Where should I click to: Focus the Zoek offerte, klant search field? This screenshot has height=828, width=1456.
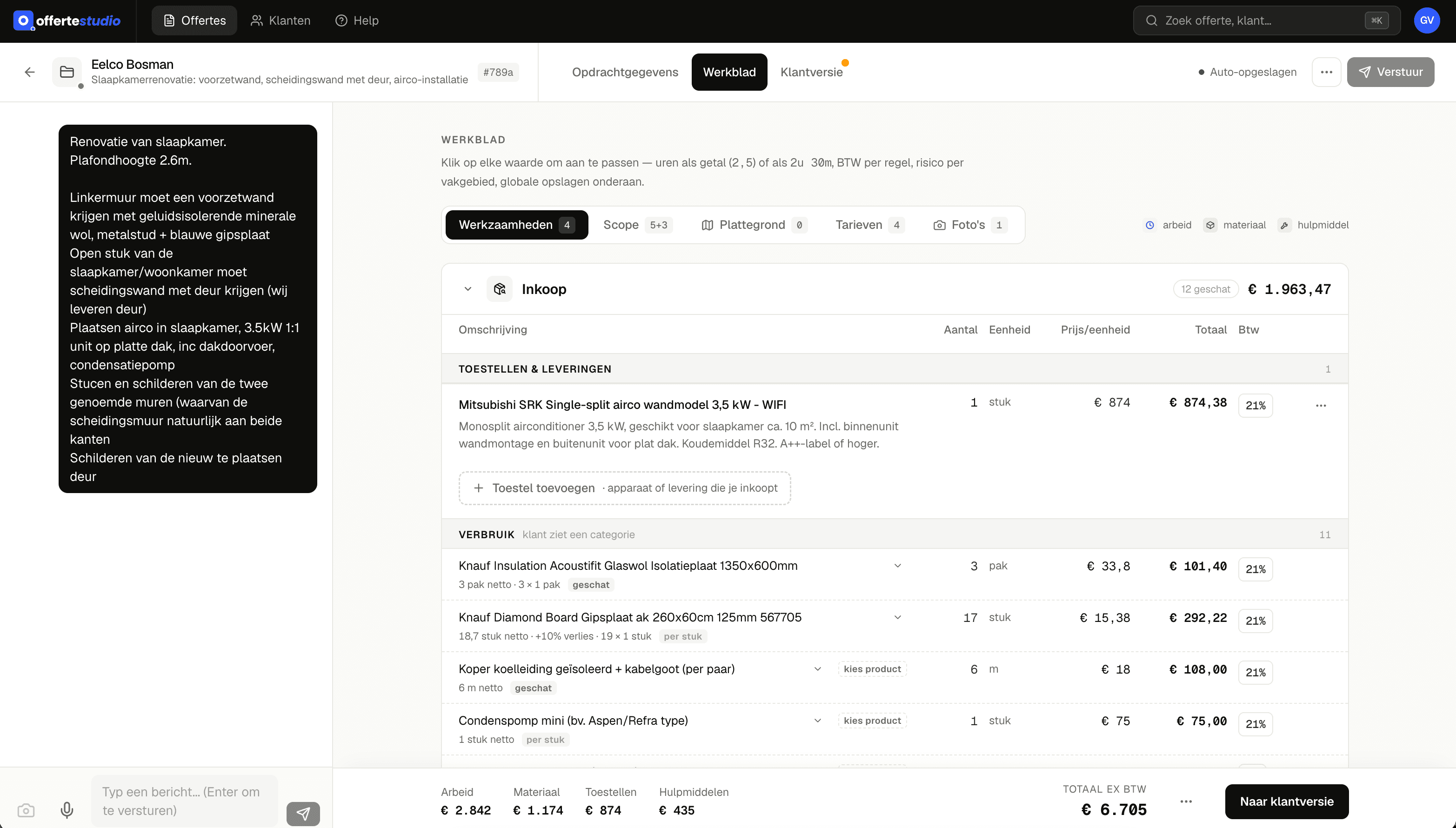click(x=1266, y=21)
